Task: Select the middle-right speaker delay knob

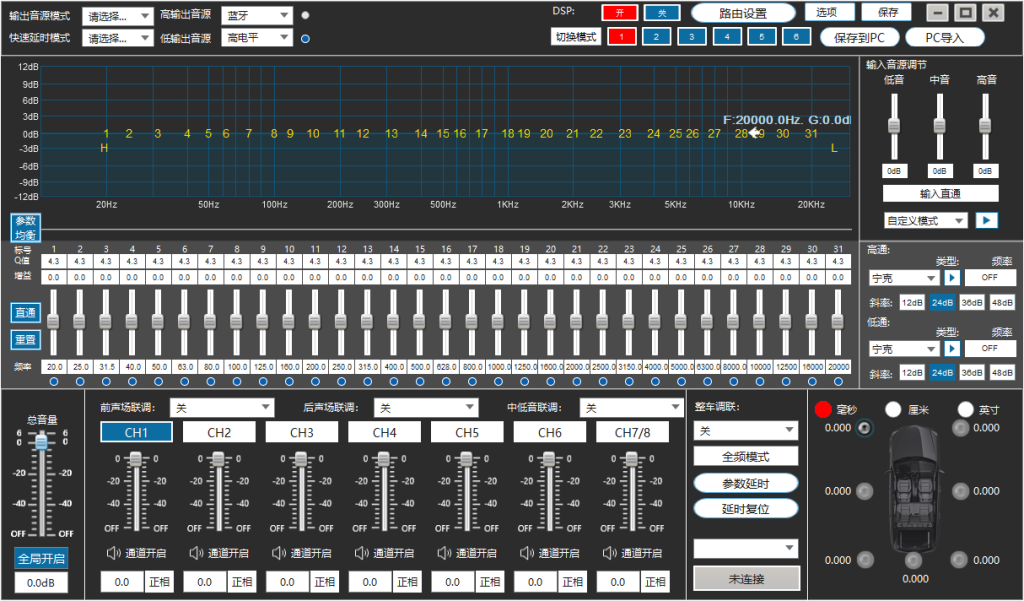Action: coord(960,491)
